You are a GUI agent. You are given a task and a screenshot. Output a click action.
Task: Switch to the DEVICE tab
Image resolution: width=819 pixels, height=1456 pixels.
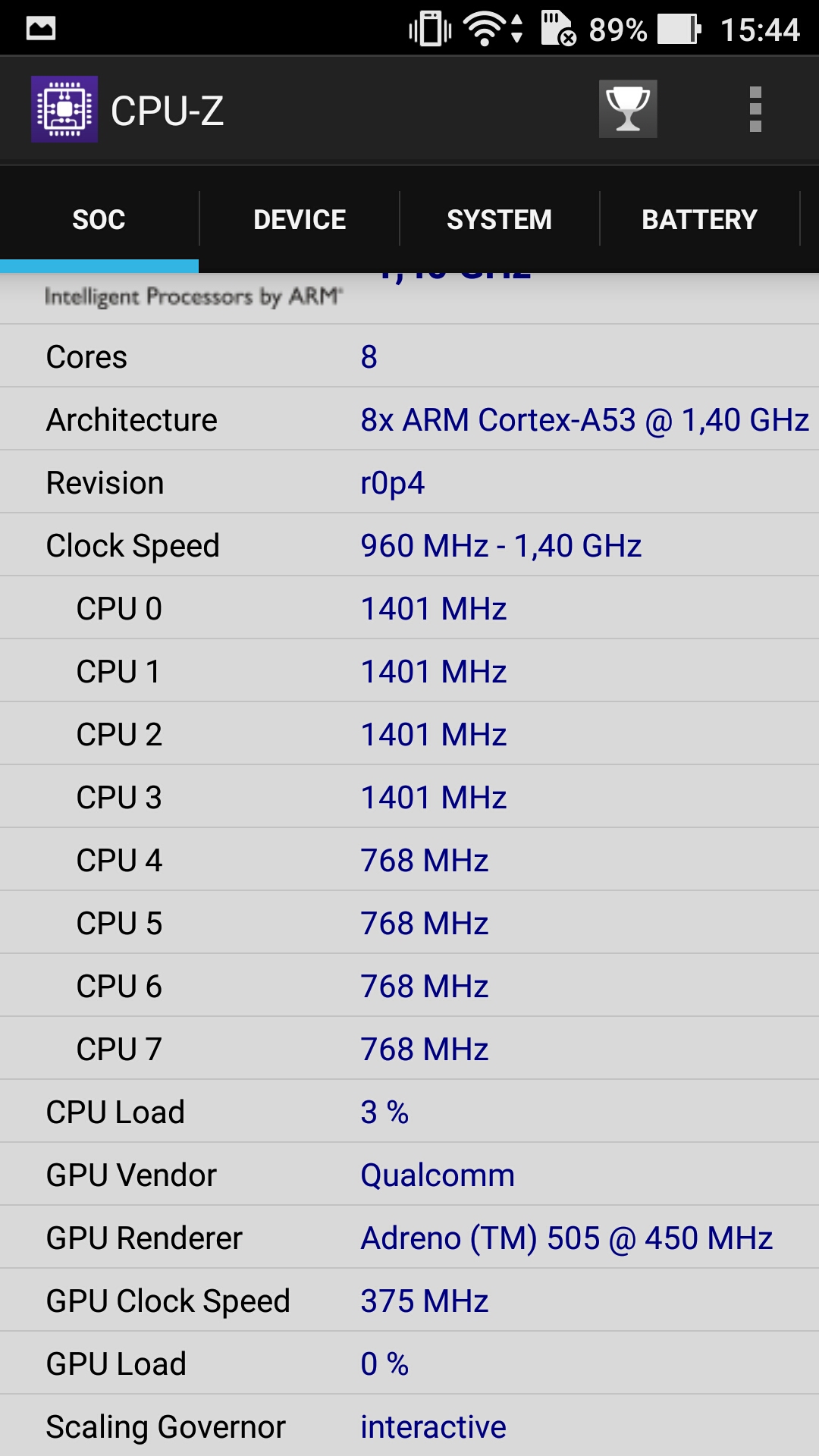click(300, 219)
